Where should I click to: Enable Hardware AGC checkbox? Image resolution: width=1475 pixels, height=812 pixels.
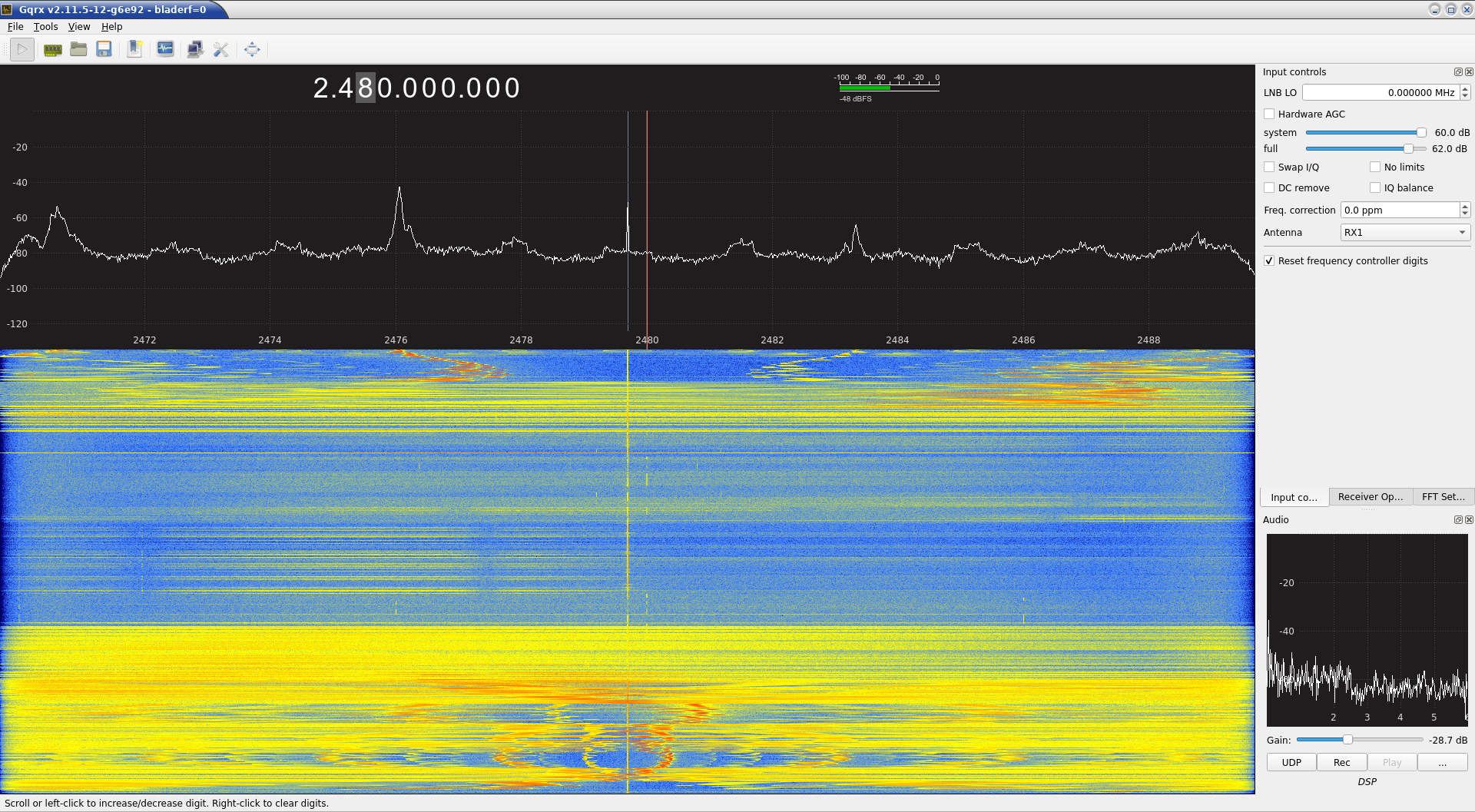click(1269, 114)
